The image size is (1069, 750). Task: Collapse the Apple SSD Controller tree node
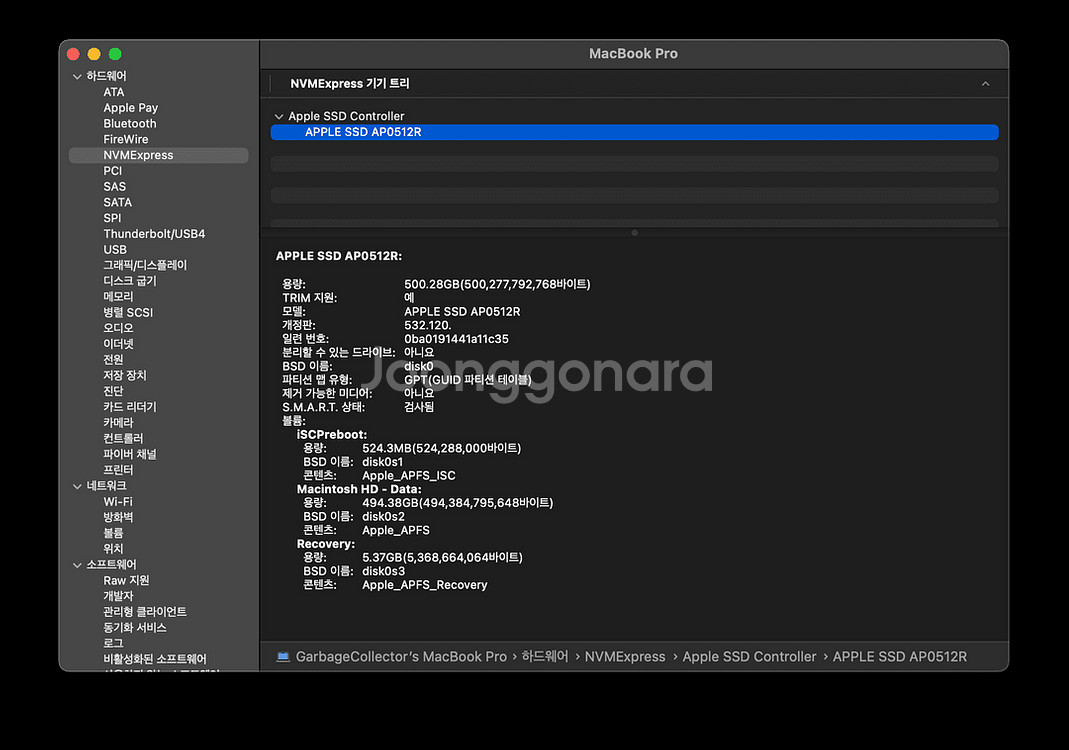pyautogui.click(x=279, y=117)
